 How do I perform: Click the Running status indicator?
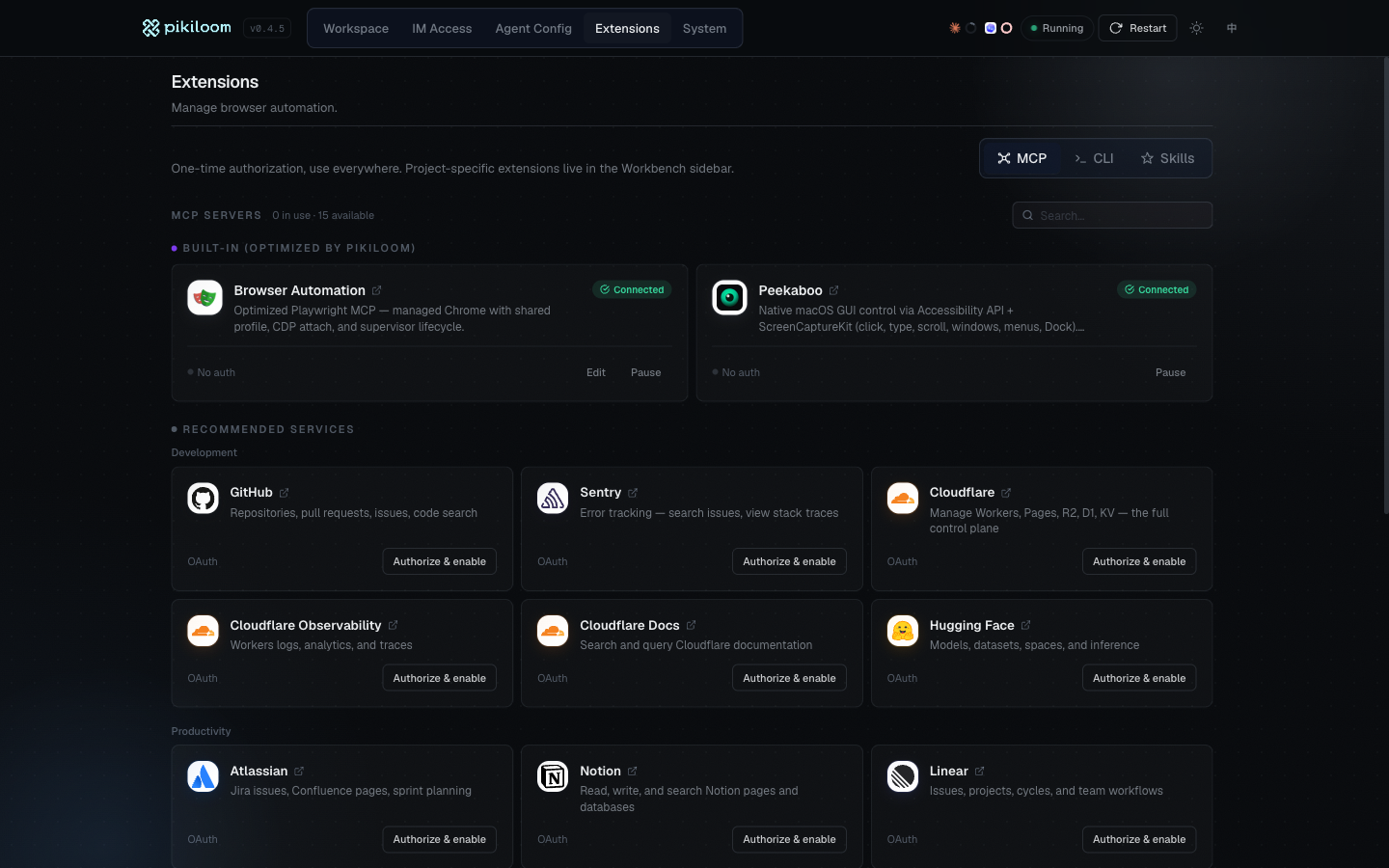(1057, 28)
